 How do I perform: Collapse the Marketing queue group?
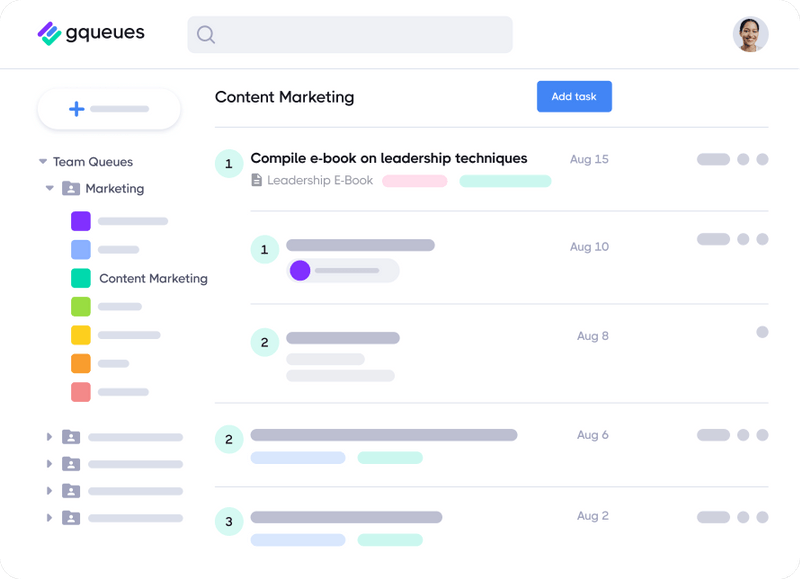pyautogui.click(x=48, y=188)
